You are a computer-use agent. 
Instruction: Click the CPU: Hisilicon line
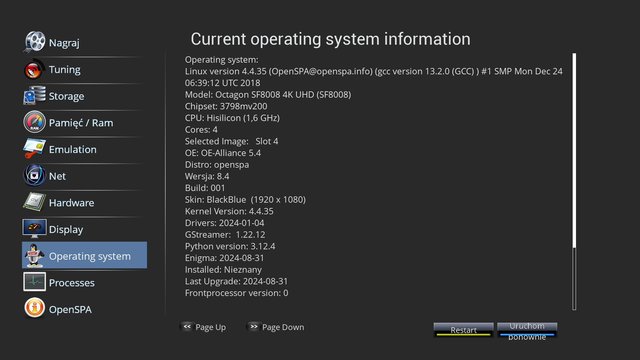point(232,118)
